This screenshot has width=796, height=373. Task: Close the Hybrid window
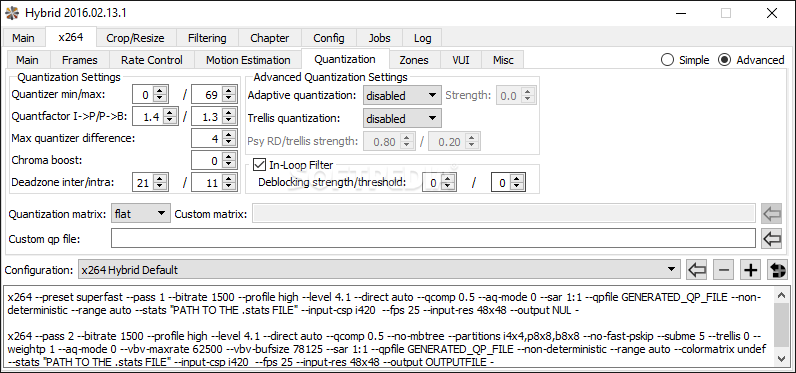click(772, 13)
